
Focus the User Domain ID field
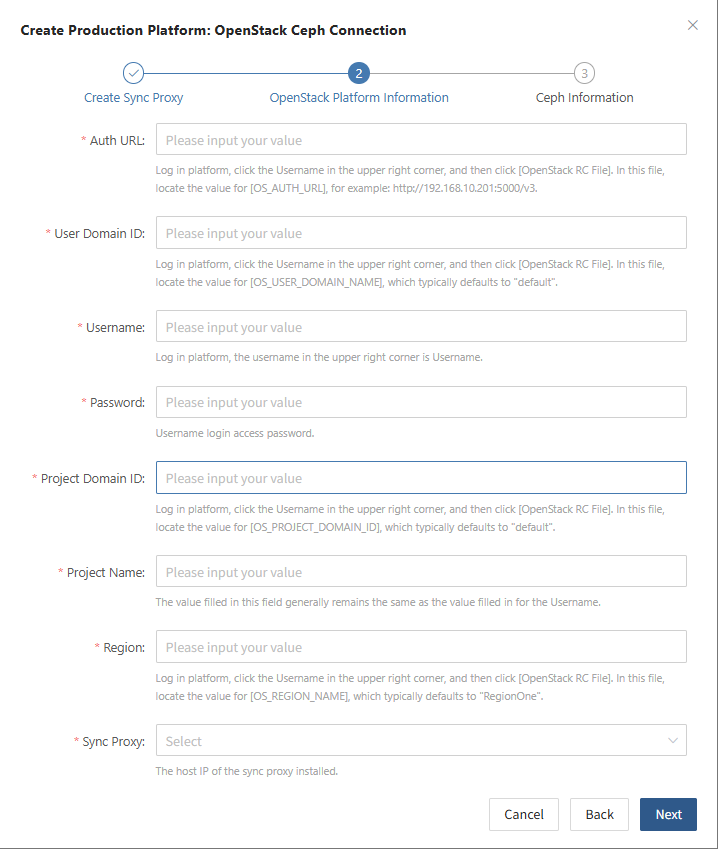coord(421,233)
